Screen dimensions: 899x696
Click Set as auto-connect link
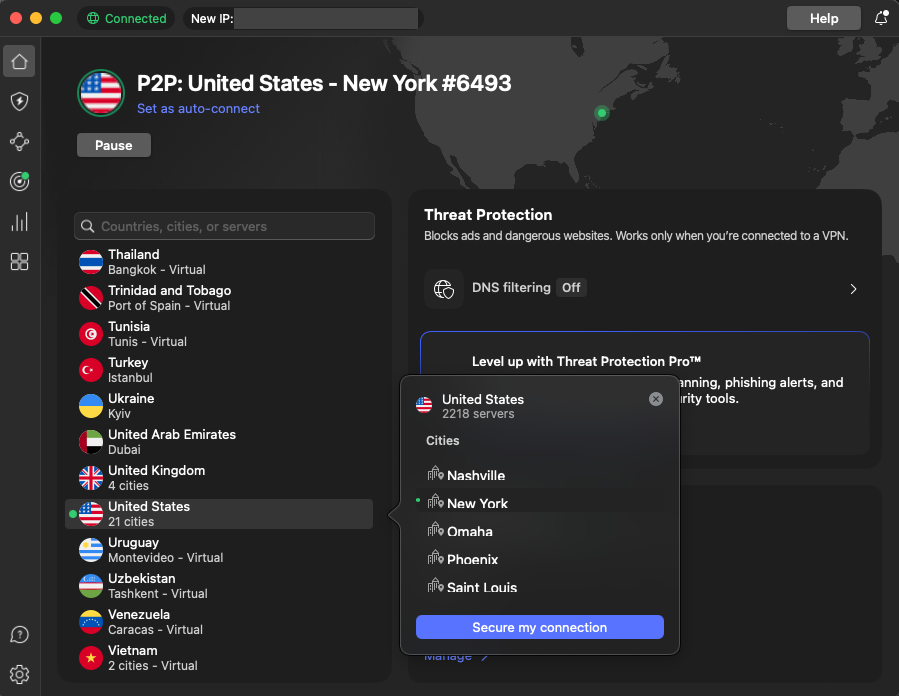pos(198,108)
